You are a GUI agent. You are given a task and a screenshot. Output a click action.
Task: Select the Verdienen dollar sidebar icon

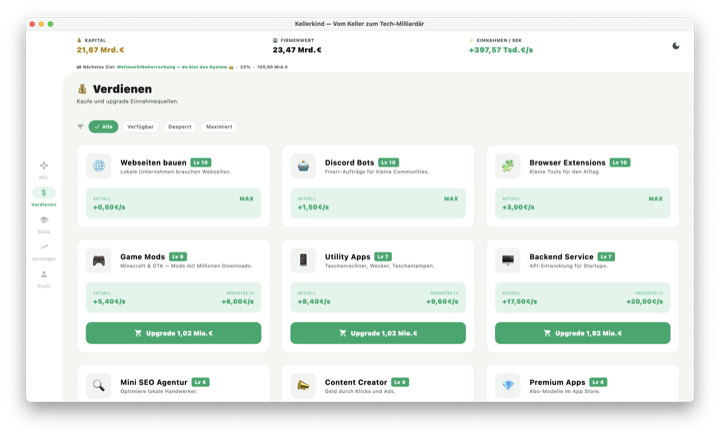(x=44, y=192)
